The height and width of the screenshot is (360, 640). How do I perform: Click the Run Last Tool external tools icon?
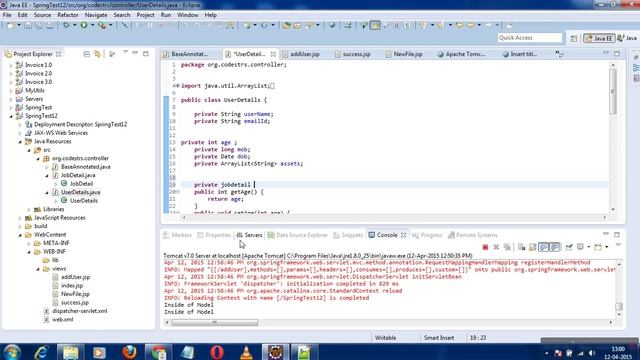point(102,25)
